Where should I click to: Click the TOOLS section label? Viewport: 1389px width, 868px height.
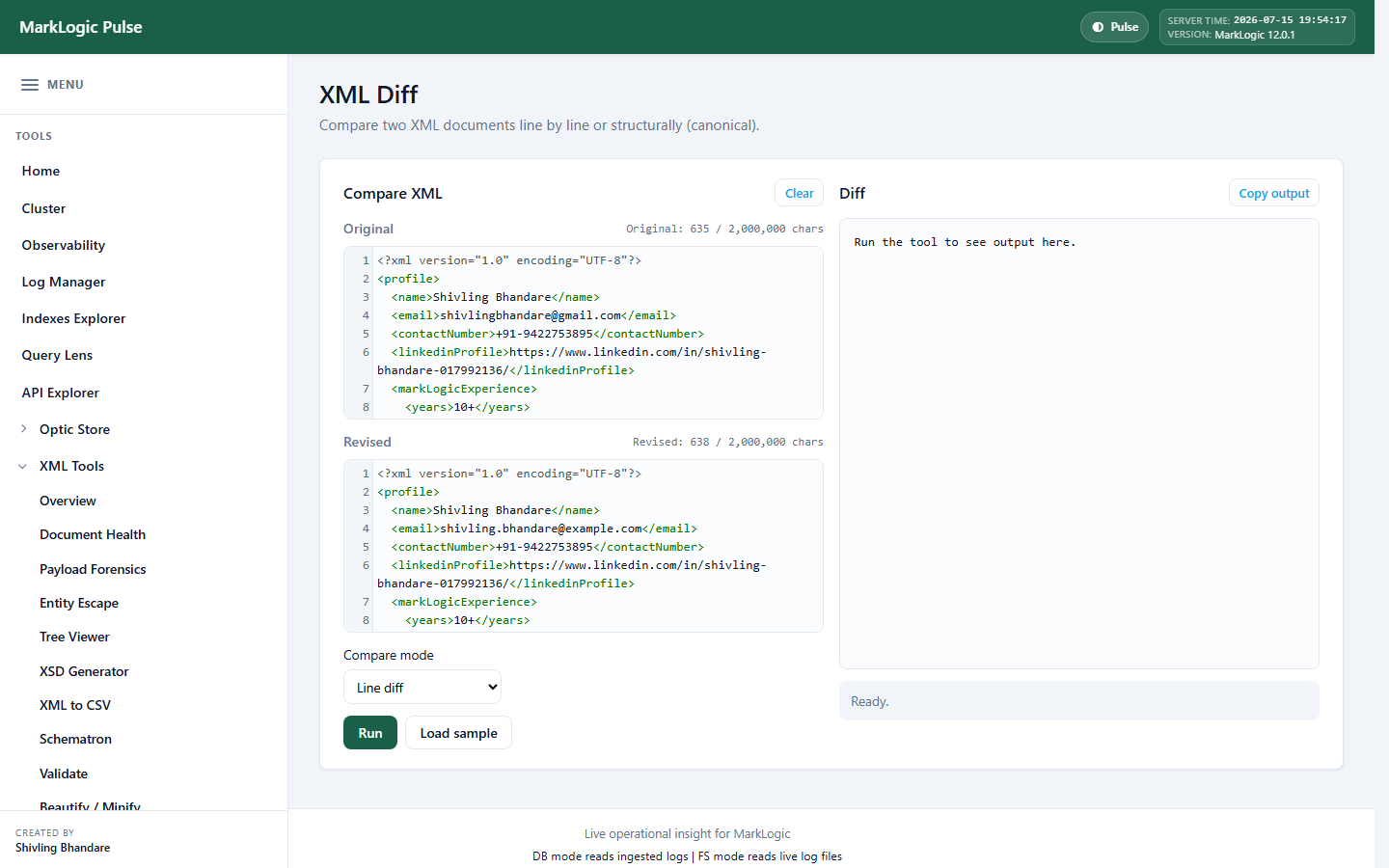click(x=34, y=136)
